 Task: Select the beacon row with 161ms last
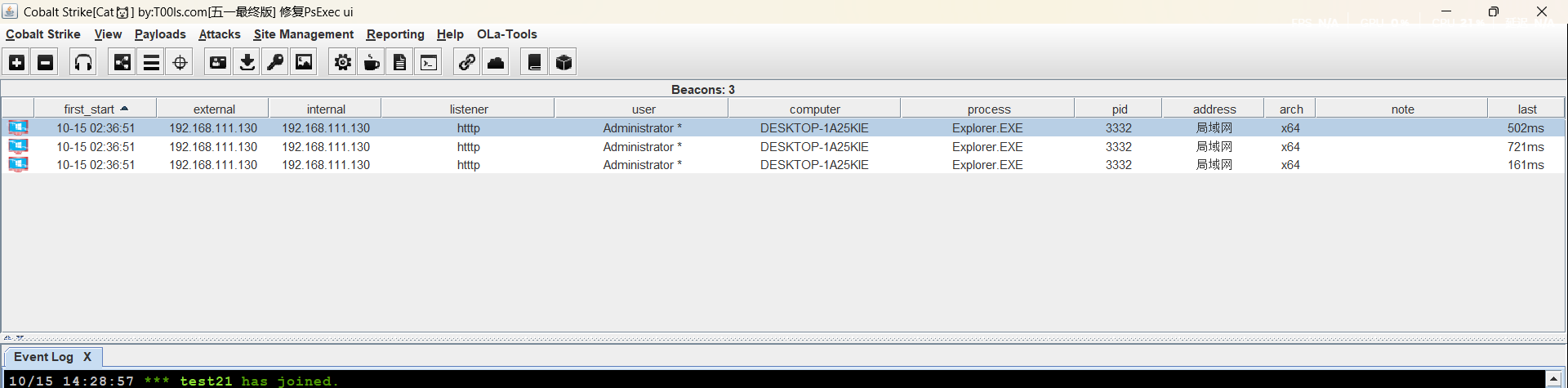[783, 164]
